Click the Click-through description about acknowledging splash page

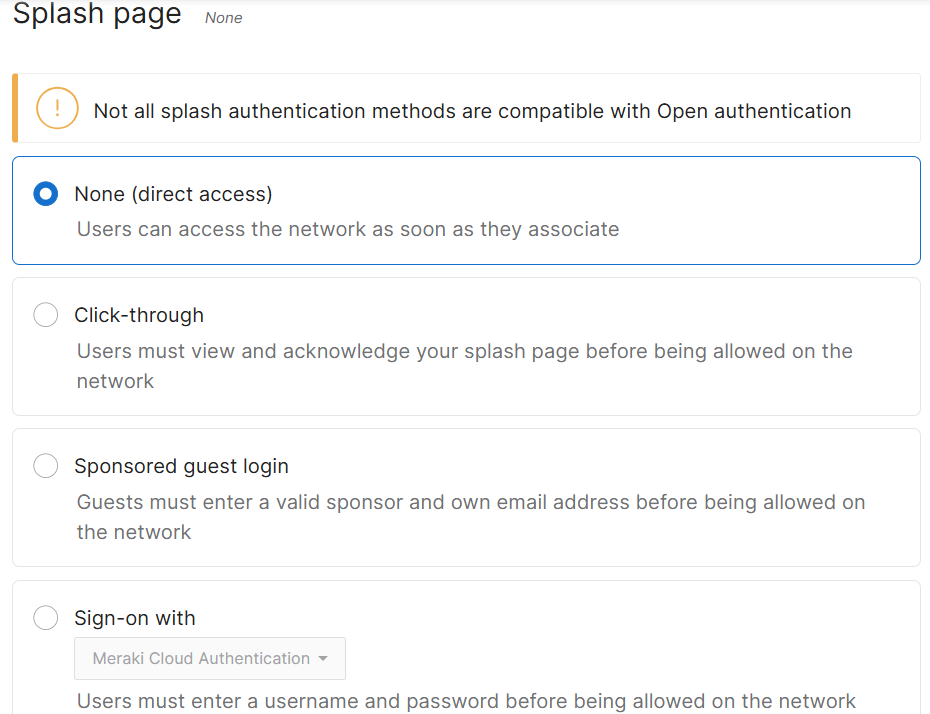tap(464, 366)
